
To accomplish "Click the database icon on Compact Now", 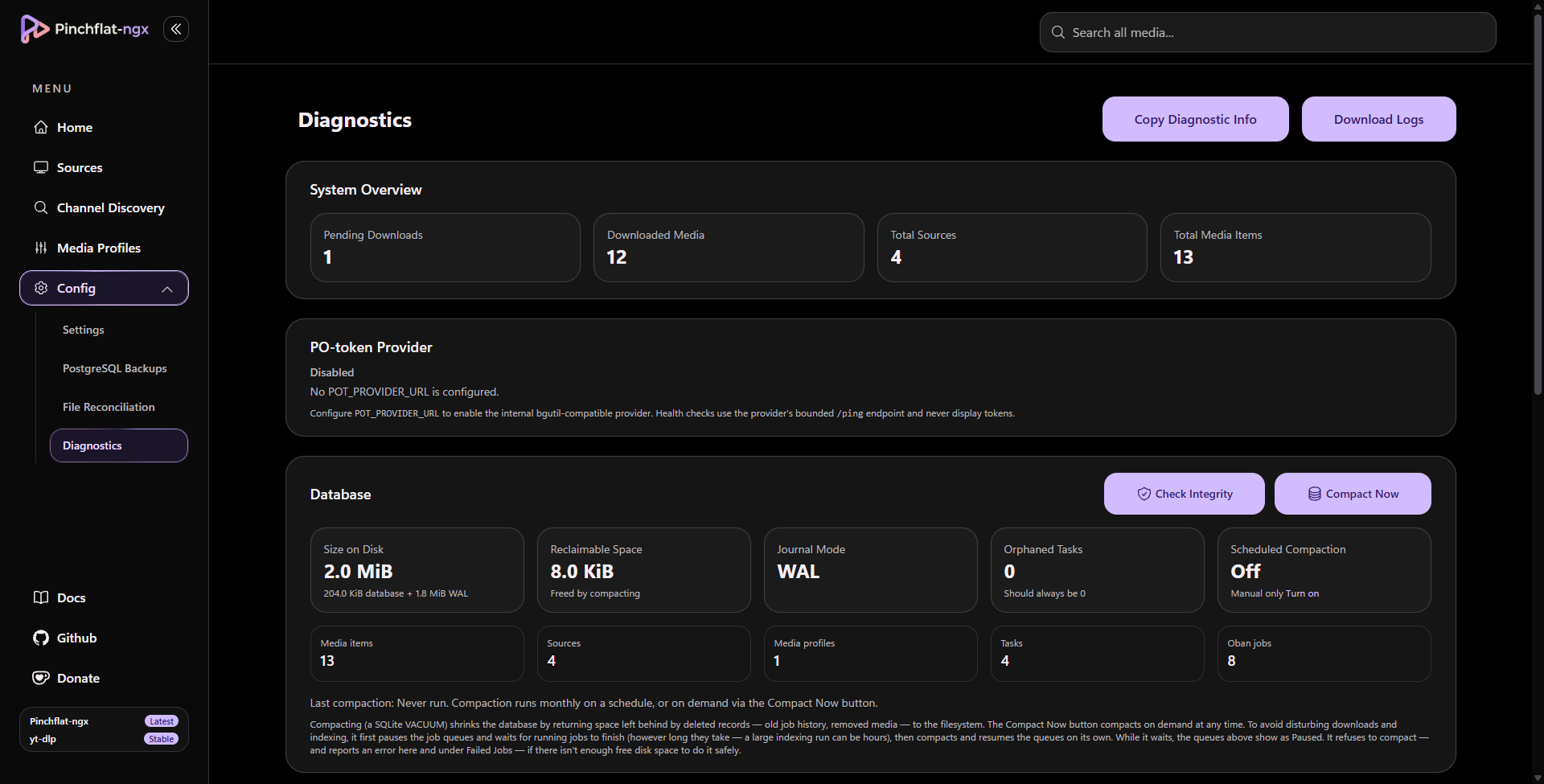I will 1315,494.
